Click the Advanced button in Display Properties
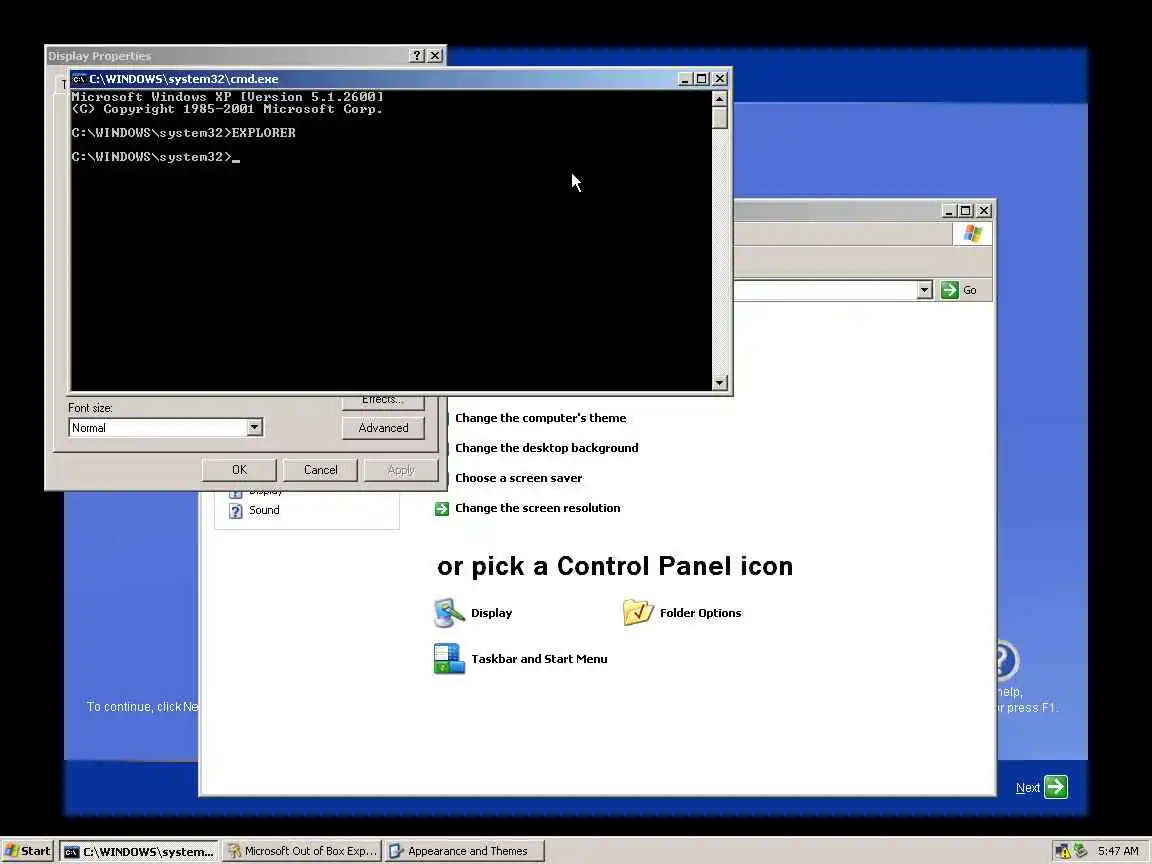This screenshot has width=1152, height=864. tap(383, 428)
